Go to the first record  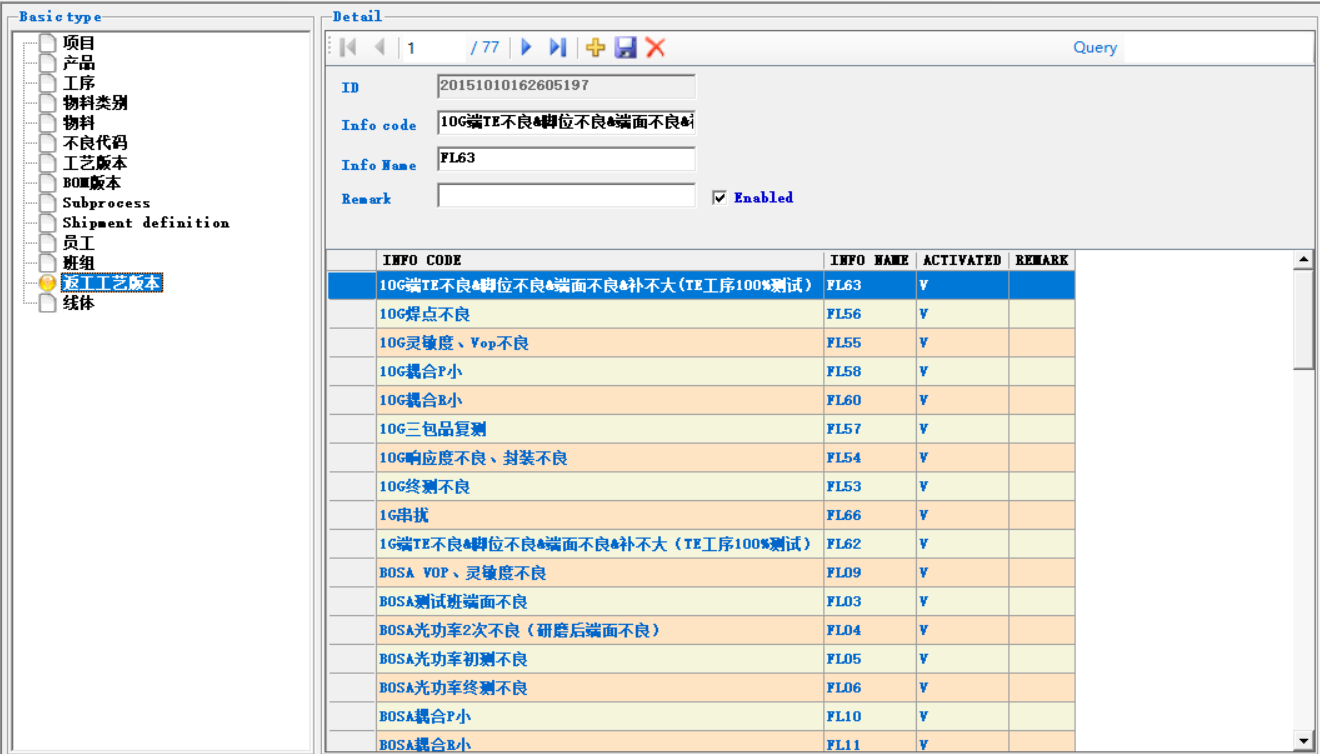[x=348, y=48]
